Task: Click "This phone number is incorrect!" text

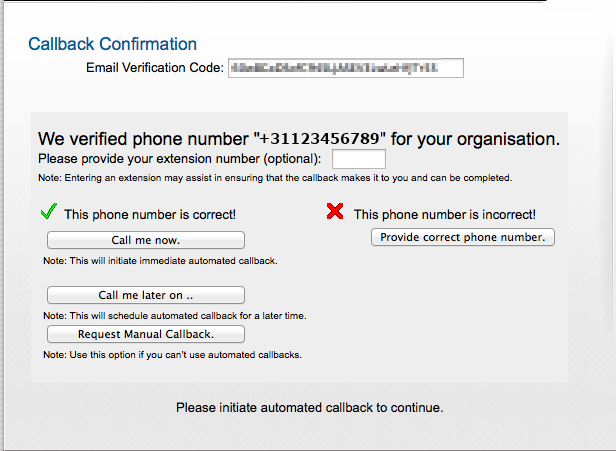Action: (445, 214)
